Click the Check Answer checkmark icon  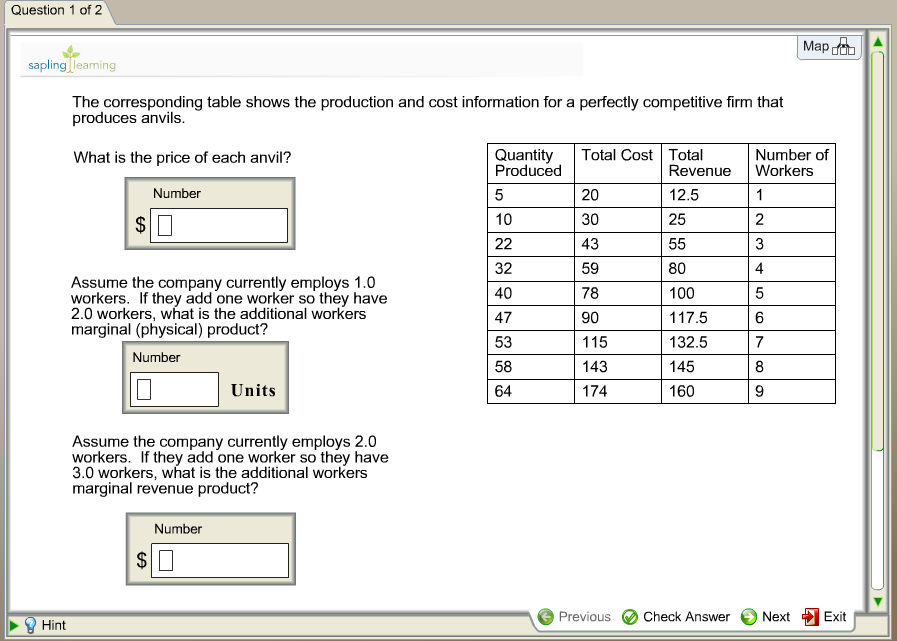[630, 616]
